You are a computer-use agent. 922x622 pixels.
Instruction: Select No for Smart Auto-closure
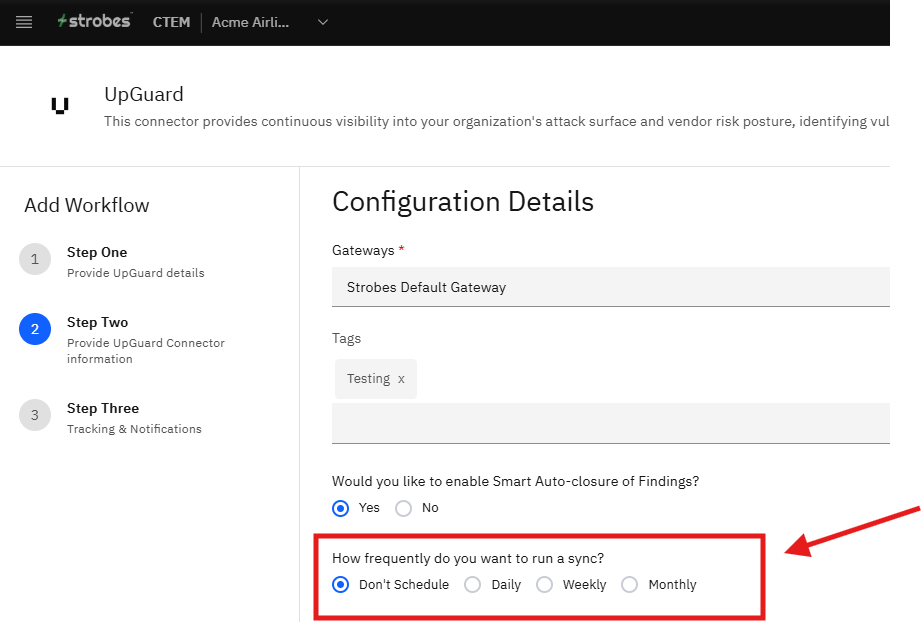click(x=403, y=508)
